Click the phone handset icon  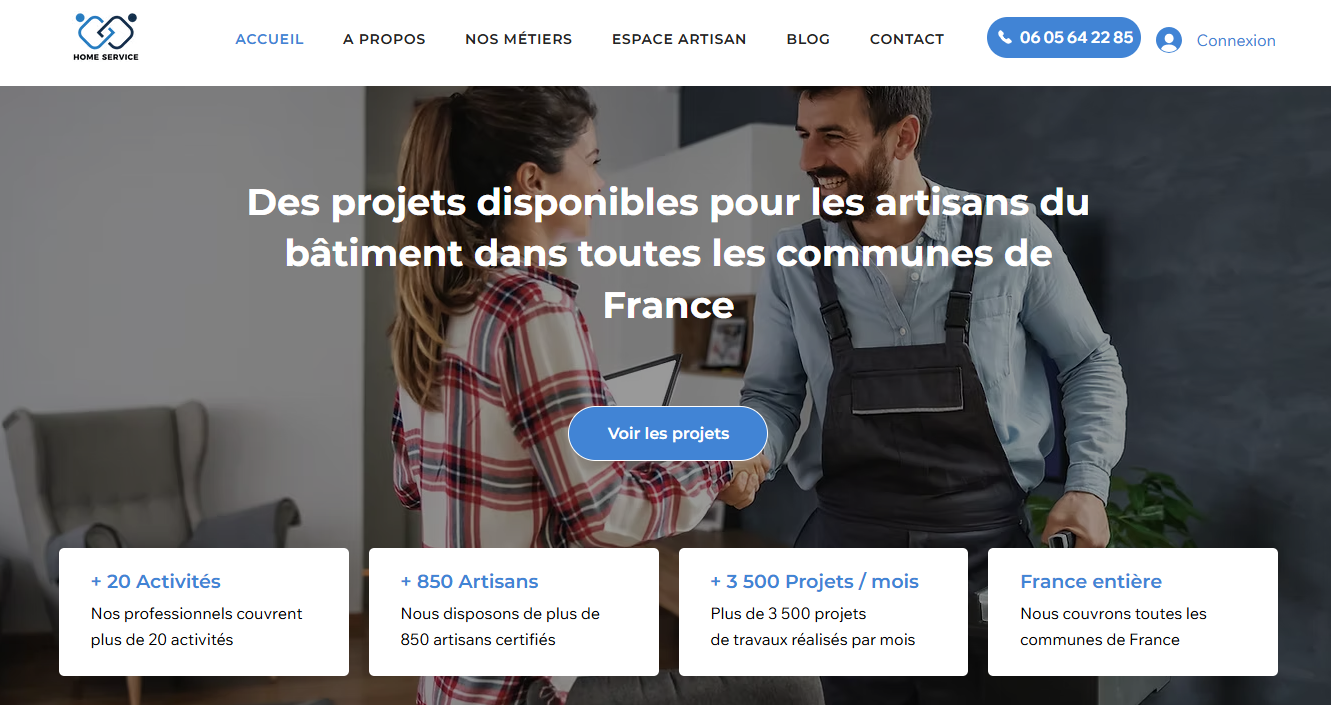click(1005, 38)
